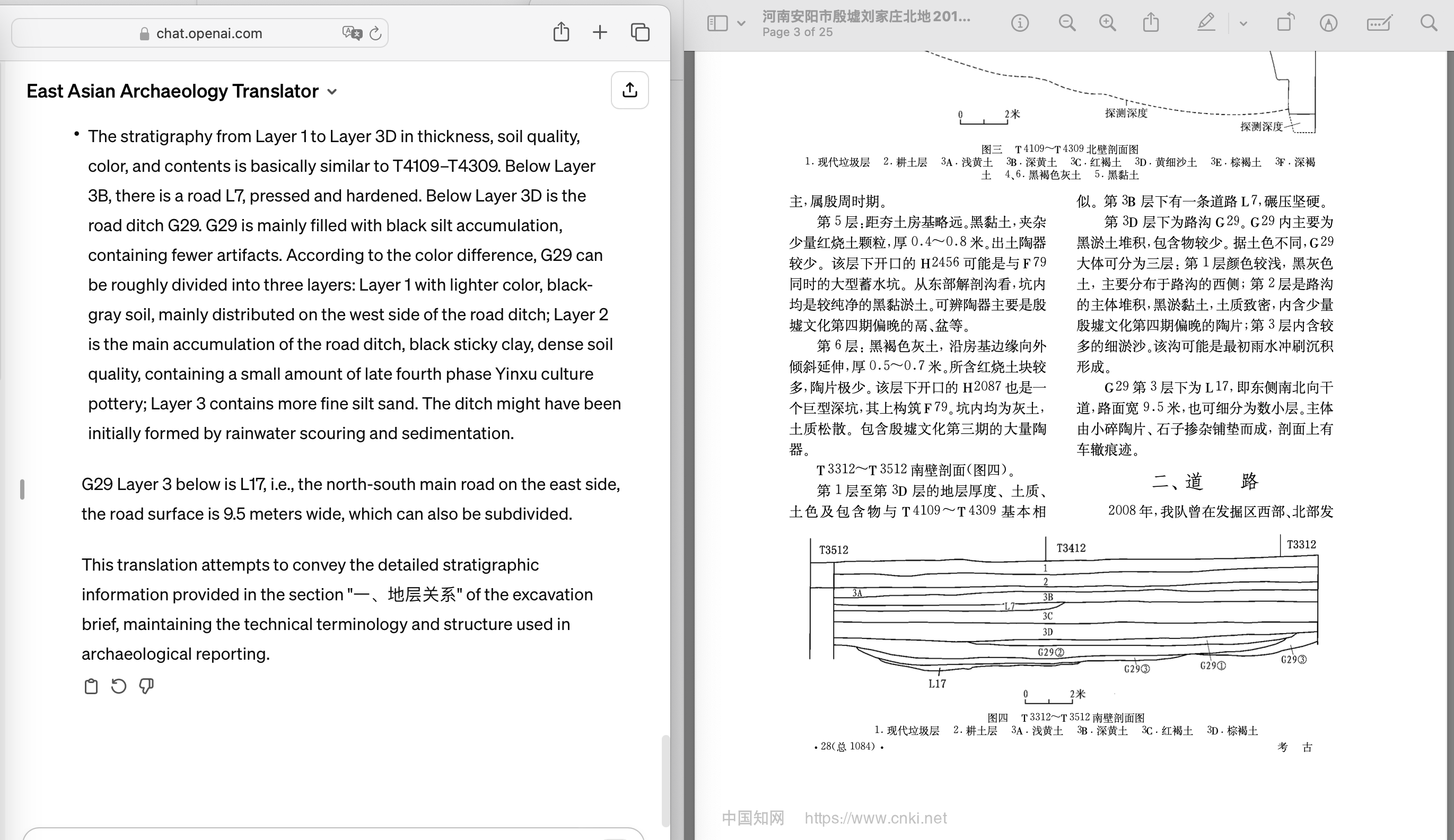The width and height of the screenshot is (1454, 840).
Task: Show Safari tab overview
Action: 640,32
